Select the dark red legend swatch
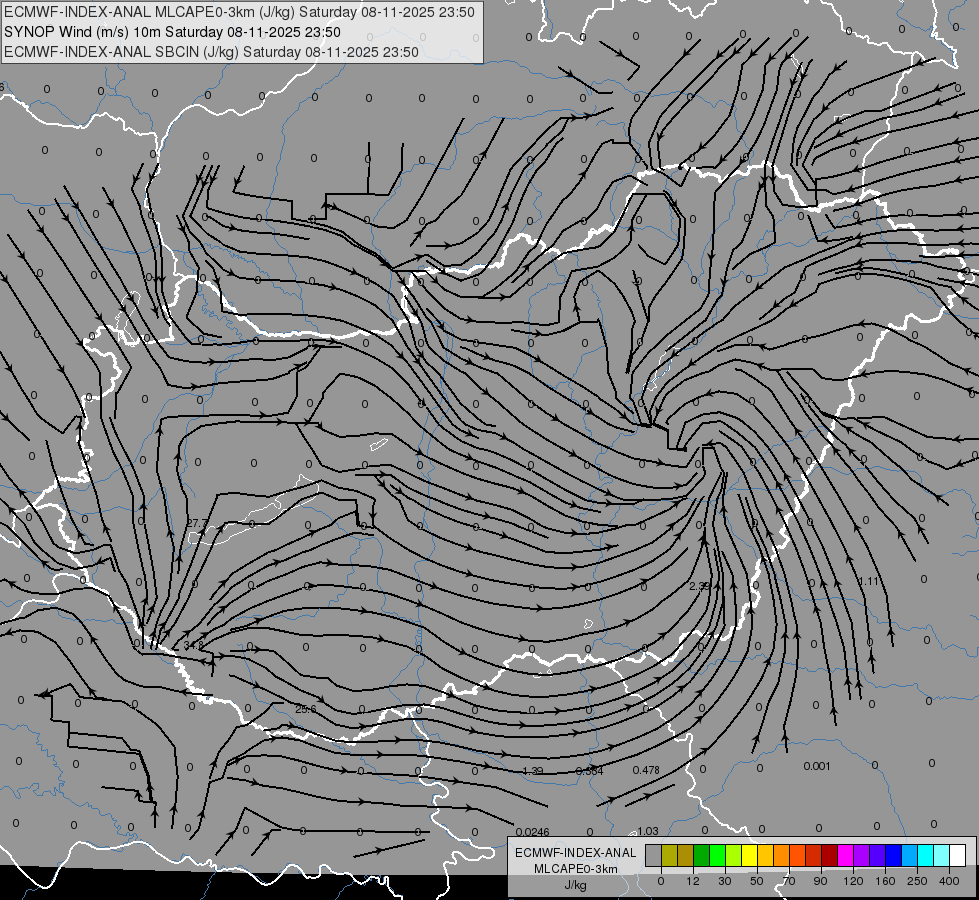The image size is (979, 900). (830, 855)
